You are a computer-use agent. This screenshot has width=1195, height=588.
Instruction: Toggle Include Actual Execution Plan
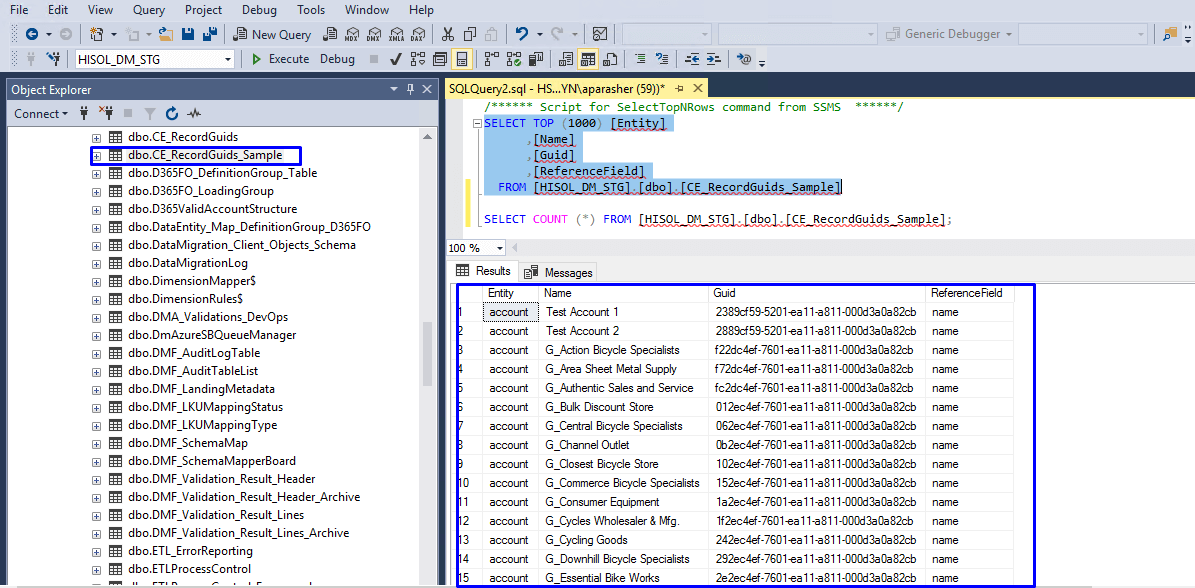click(x=492, y=59)
